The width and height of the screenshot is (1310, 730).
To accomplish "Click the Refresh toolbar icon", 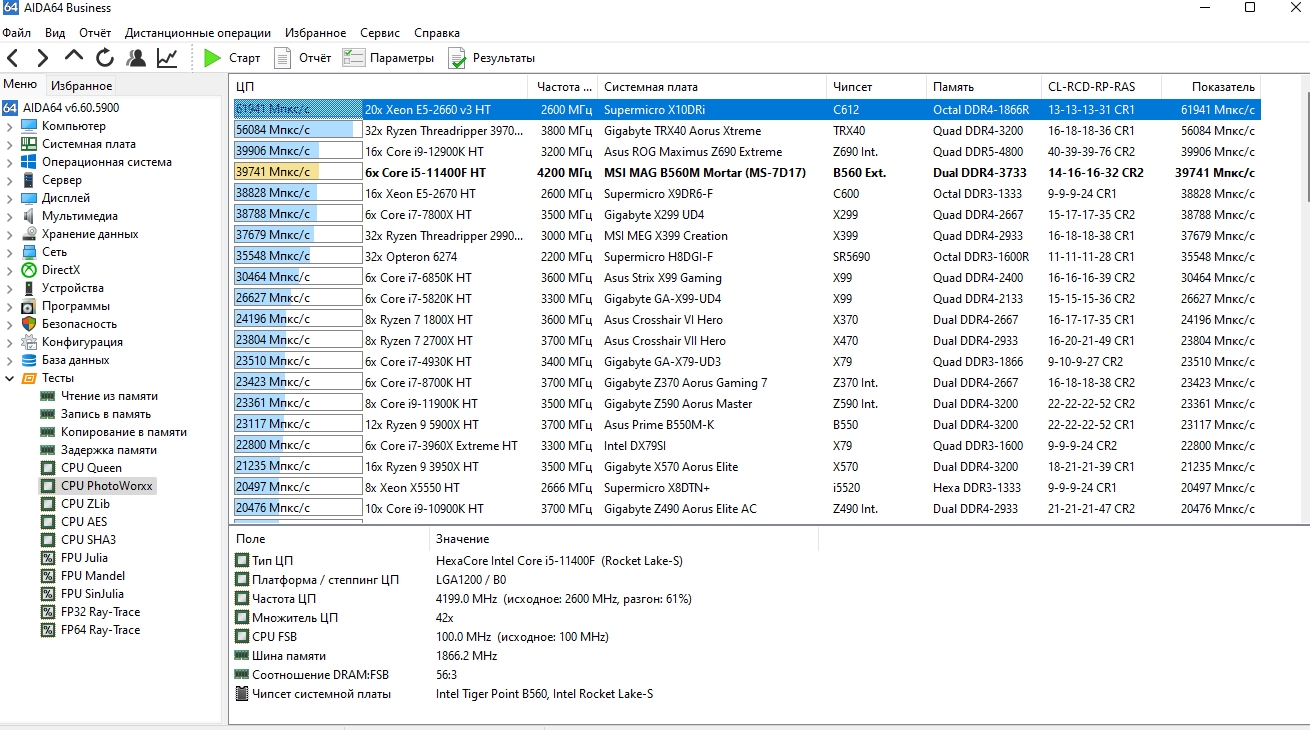I will tap(105, 58).
